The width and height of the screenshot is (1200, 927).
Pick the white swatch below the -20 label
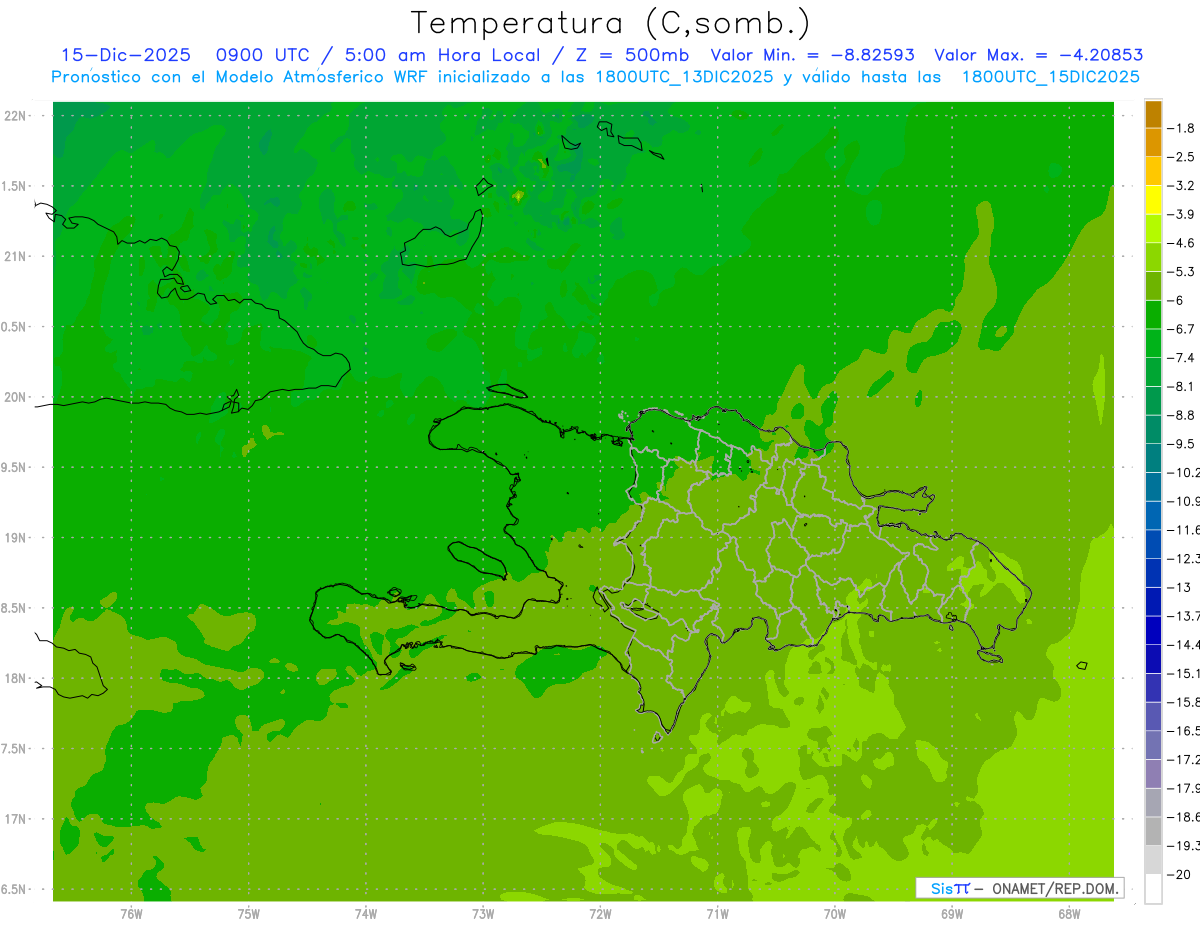1153,889
